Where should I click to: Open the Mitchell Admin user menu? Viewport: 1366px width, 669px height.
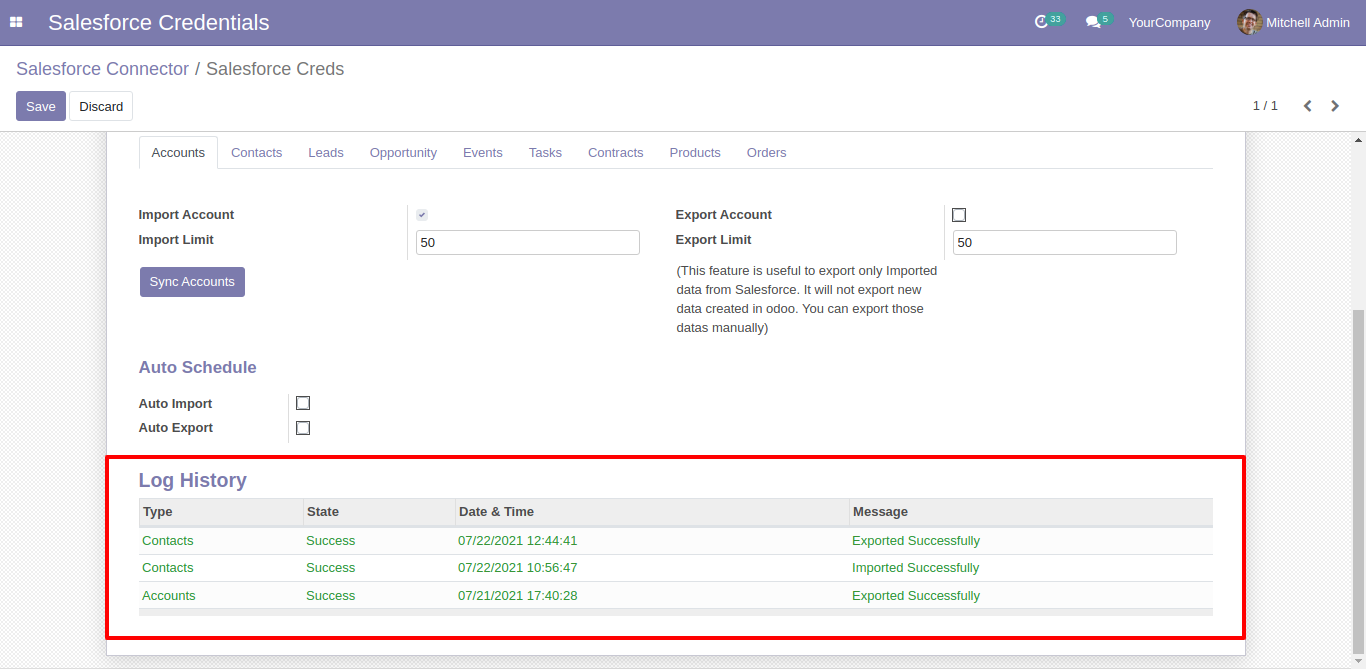(x=1293, y=22)
